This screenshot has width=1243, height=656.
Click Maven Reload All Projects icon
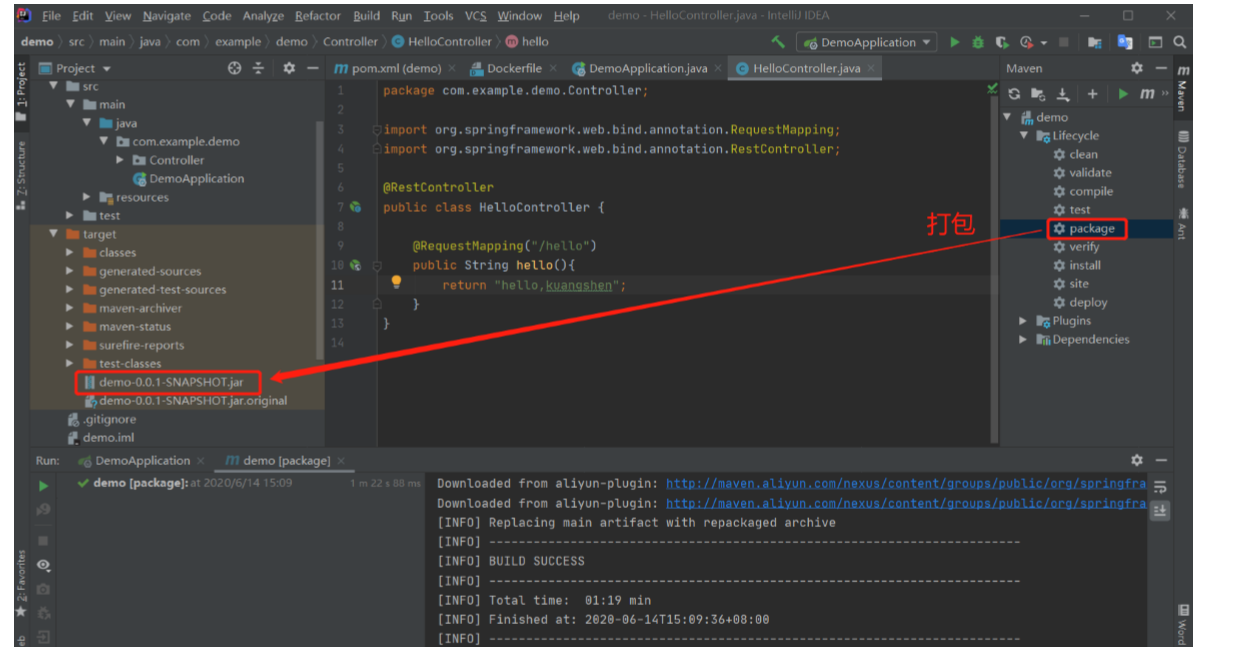pos(1015,94)
